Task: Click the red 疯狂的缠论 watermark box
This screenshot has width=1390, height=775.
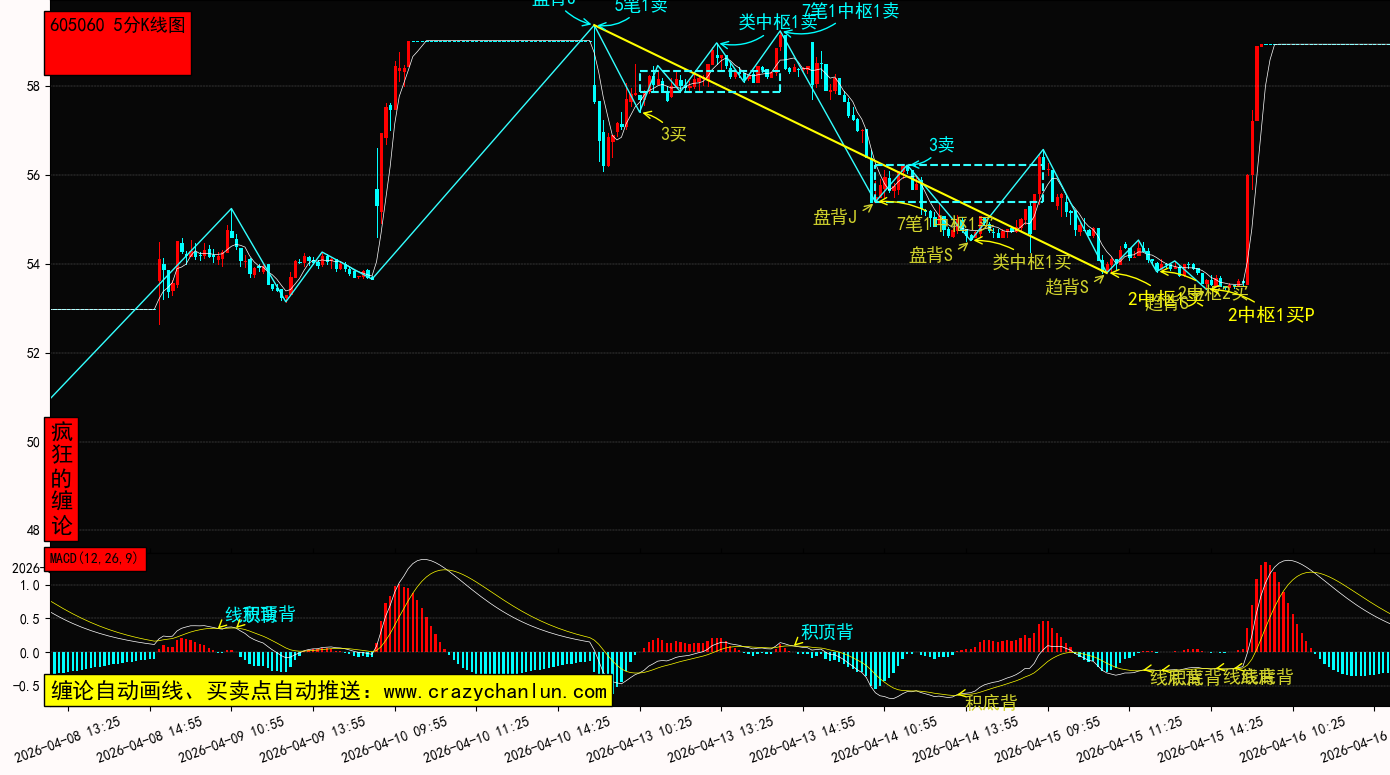Action: click(62, 479)
